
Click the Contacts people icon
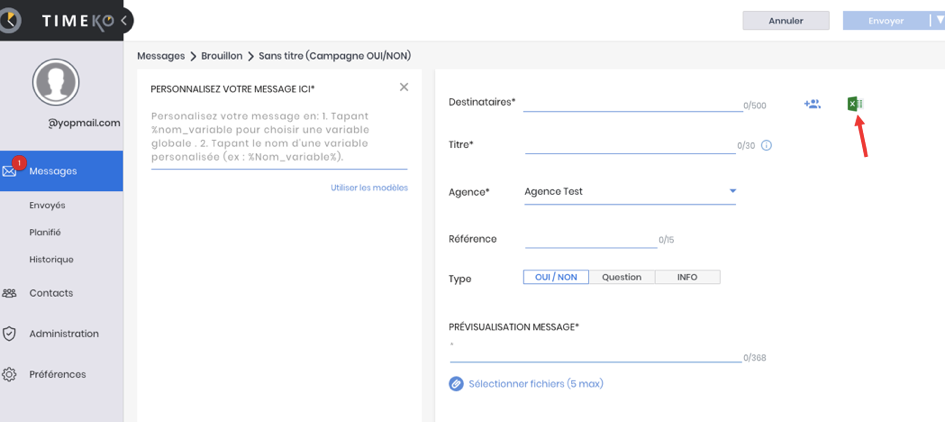[9, 293]
